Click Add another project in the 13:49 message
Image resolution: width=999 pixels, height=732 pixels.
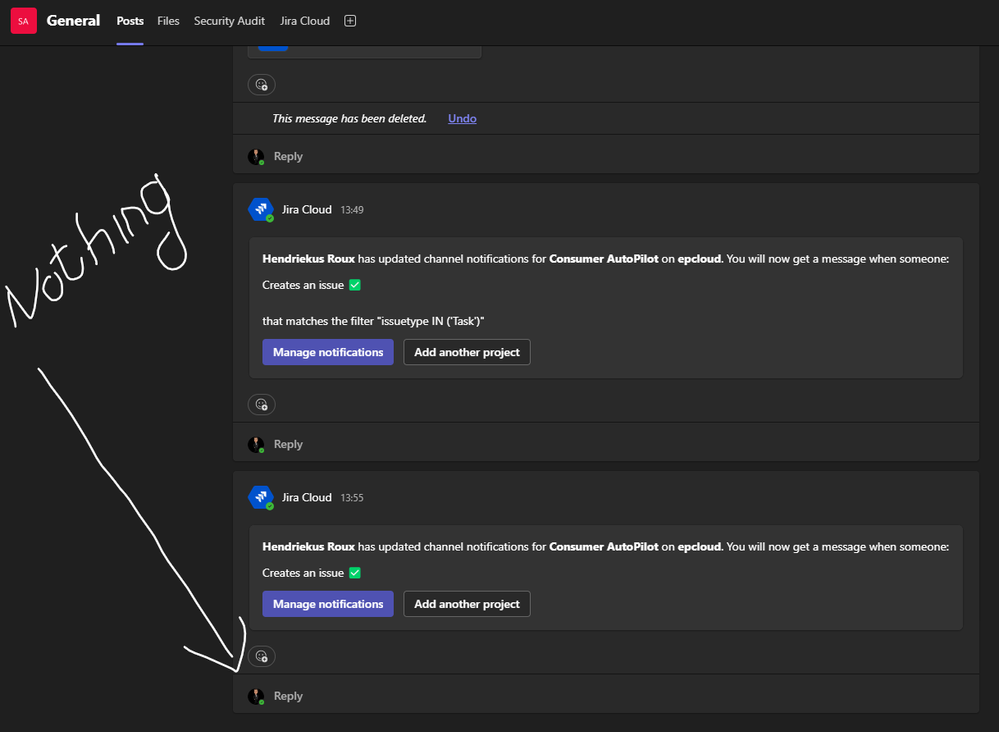click(x=467, y=352)
